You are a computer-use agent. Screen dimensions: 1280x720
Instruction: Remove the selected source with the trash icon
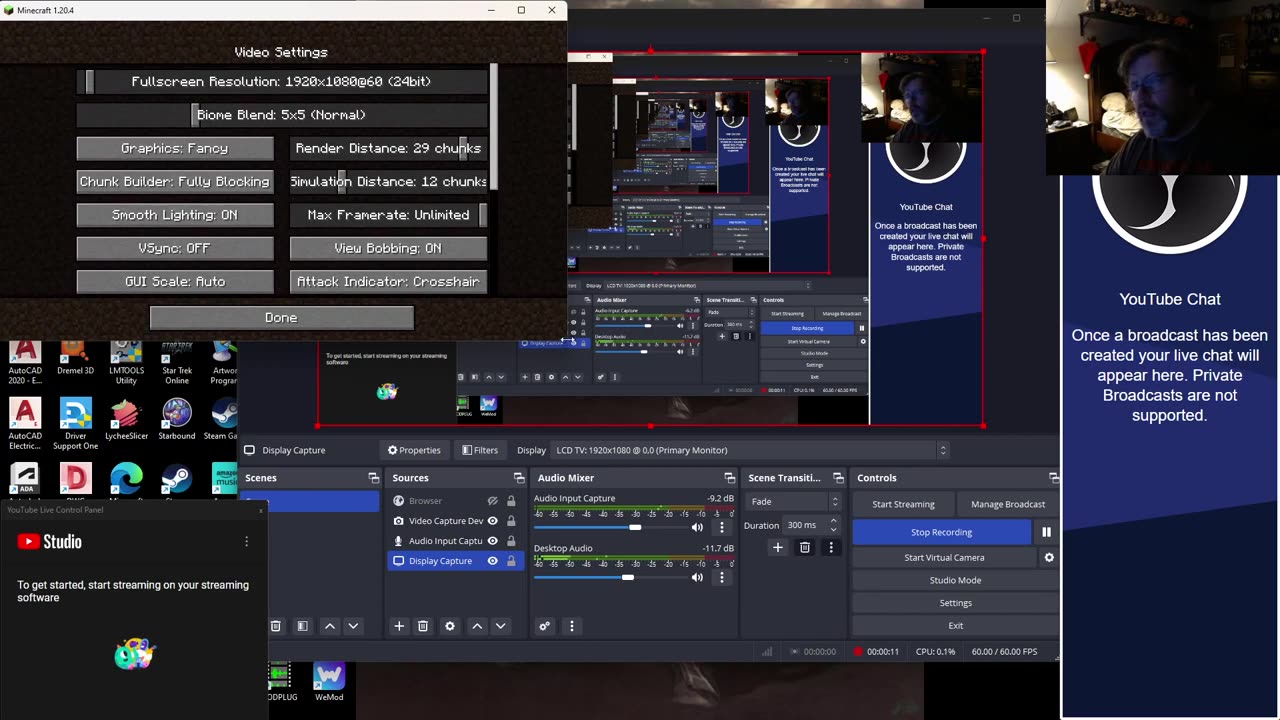click(x=423, y=626)
